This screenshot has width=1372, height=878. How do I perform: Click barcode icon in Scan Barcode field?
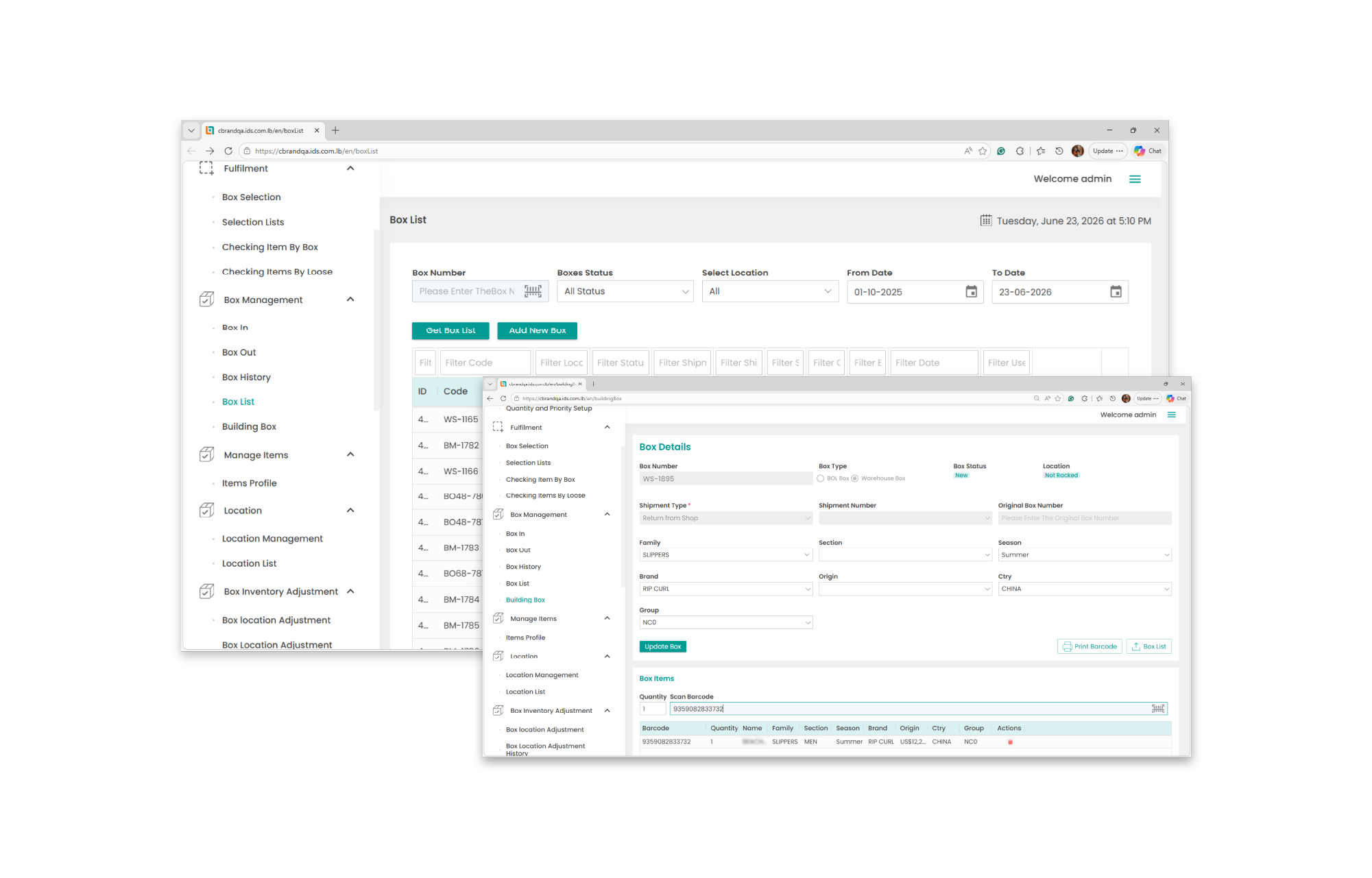pos(1158,709)
